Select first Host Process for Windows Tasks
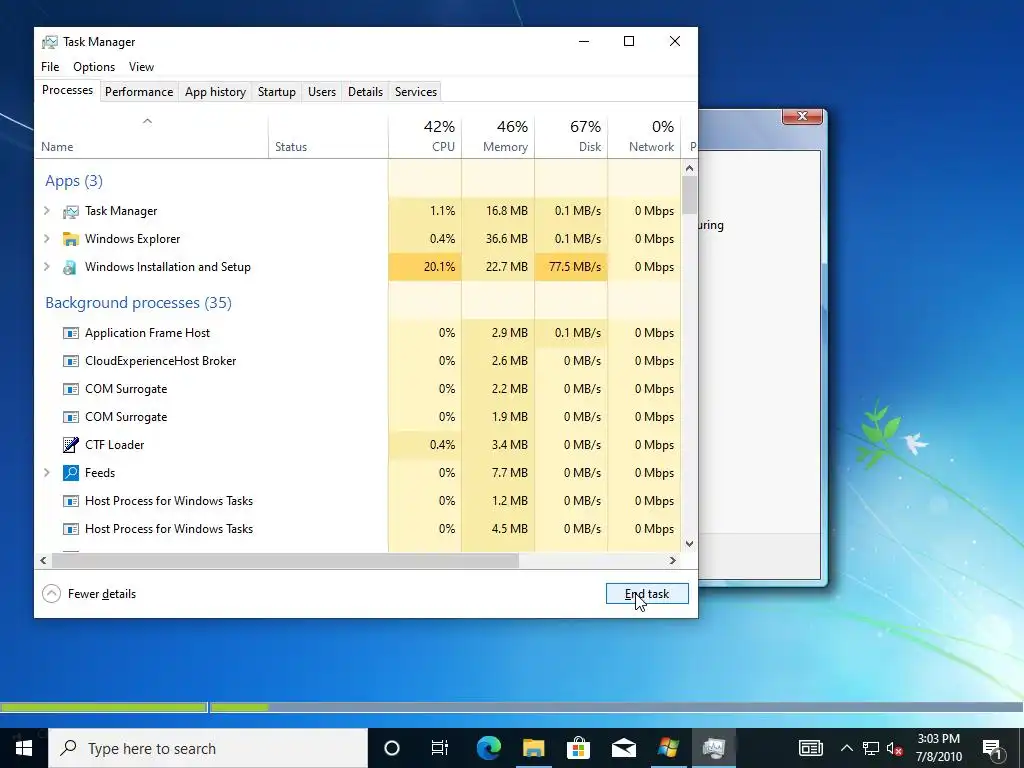 358,501
